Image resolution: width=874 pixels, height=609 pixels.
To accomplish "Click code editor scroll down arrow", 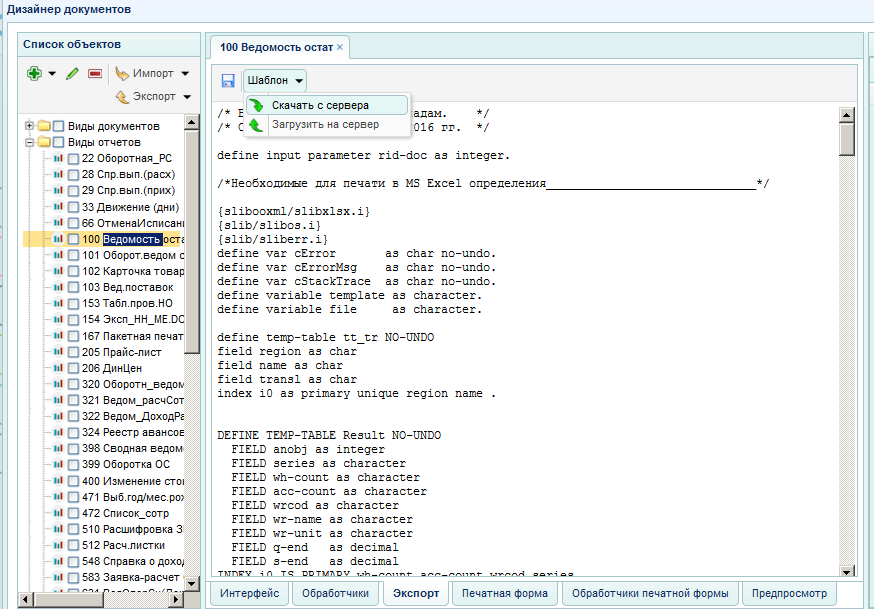I will pos(847,572).
